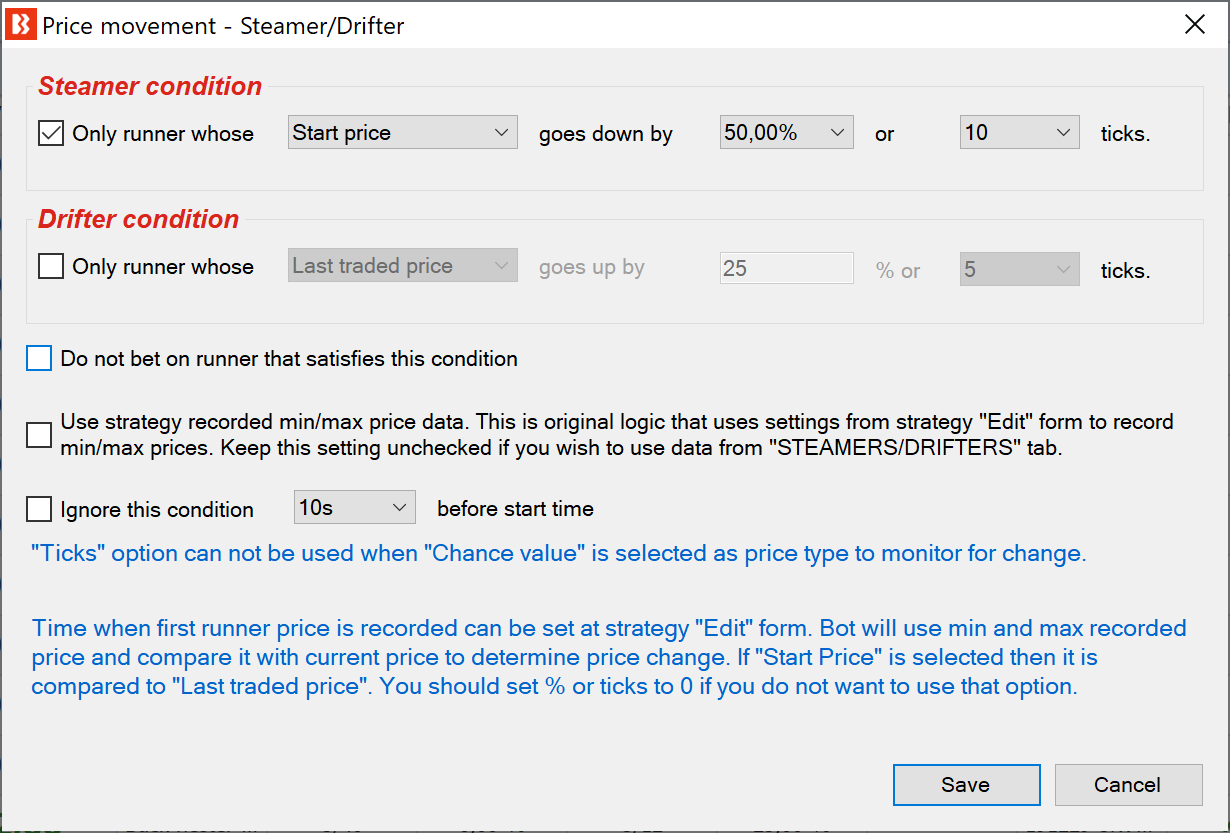The height and width of the screenshot is (833, 1230).
Task: Click 'before start time' label
Action: (x=515, y=509)
